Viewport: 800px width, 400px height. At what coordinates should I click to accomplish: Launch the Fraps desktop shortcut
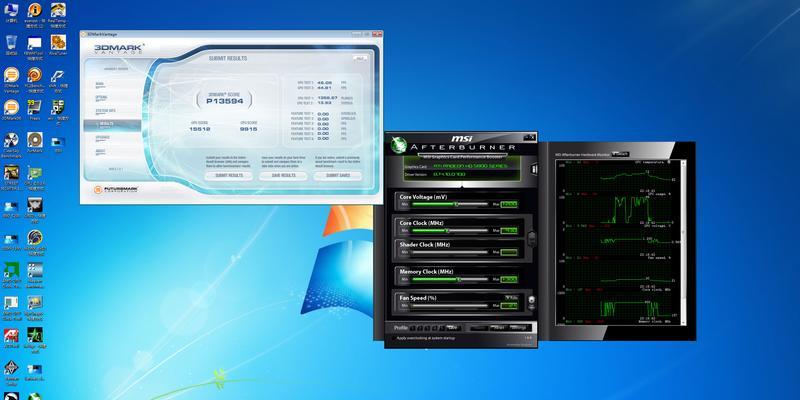pos(35,109)
